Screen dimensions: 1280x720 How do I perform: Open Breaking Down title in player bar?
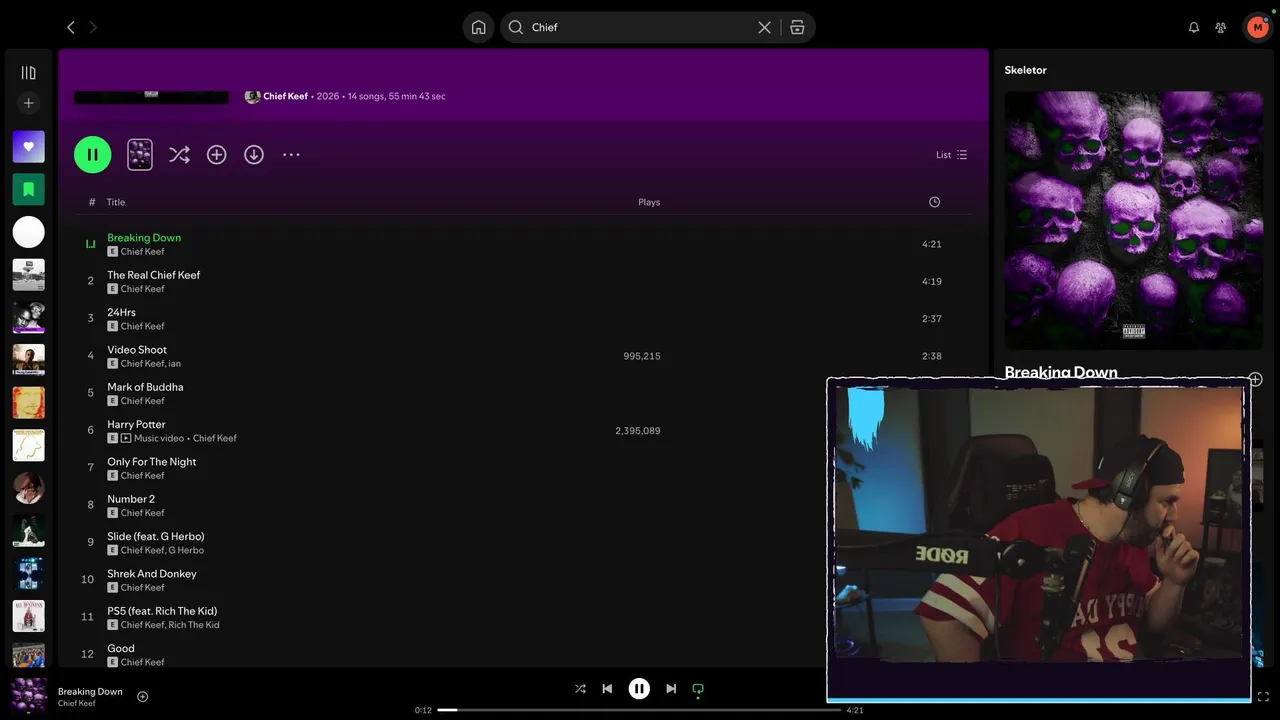[90, 691]
